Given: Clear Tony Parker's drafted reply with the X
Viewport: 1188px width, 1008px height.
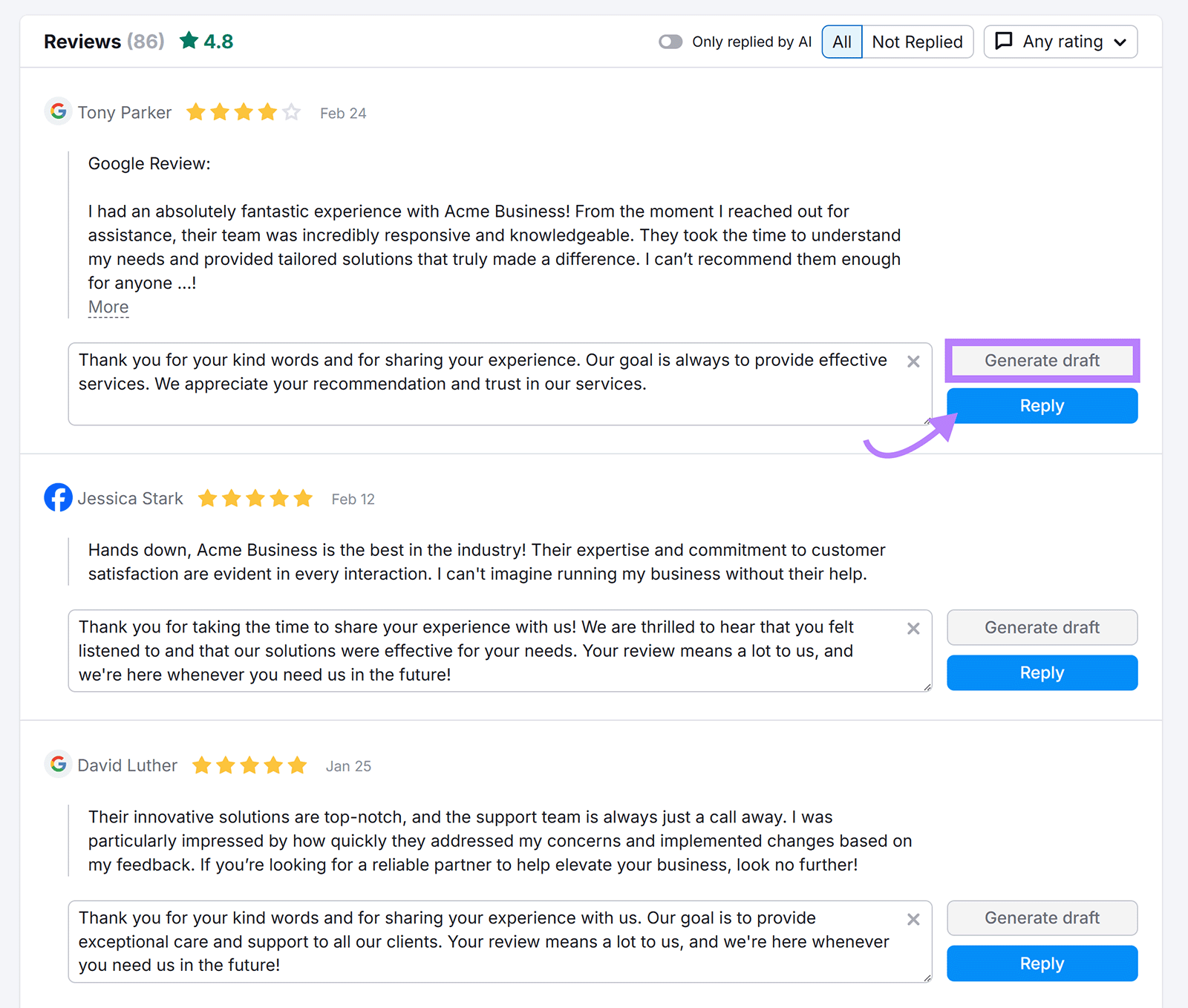Looking at the screenshot, I should [x=913, y=362].
